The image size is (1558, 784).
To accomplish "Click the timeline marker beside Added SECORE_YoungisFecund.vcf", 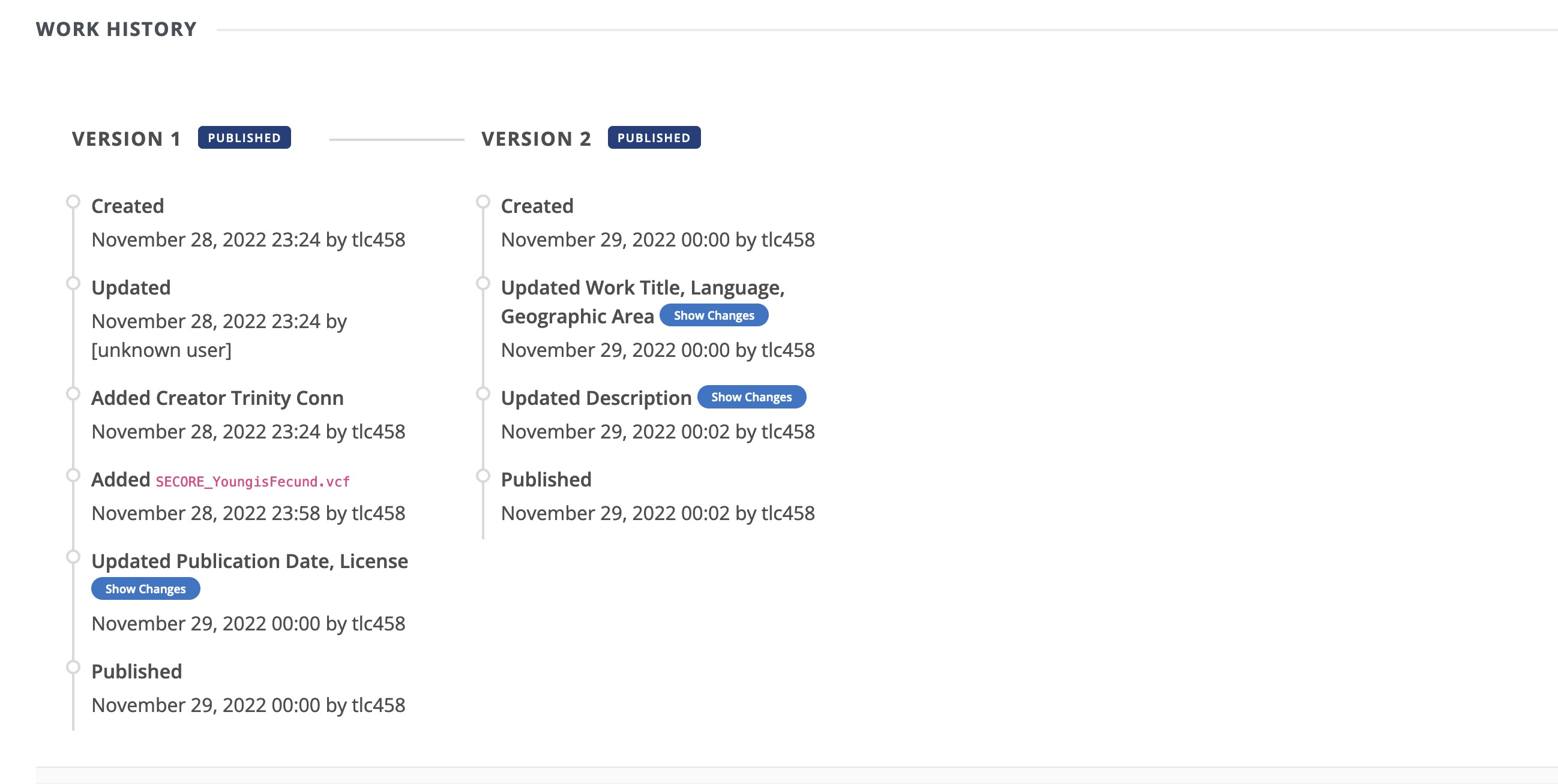I will click(74, 473).
